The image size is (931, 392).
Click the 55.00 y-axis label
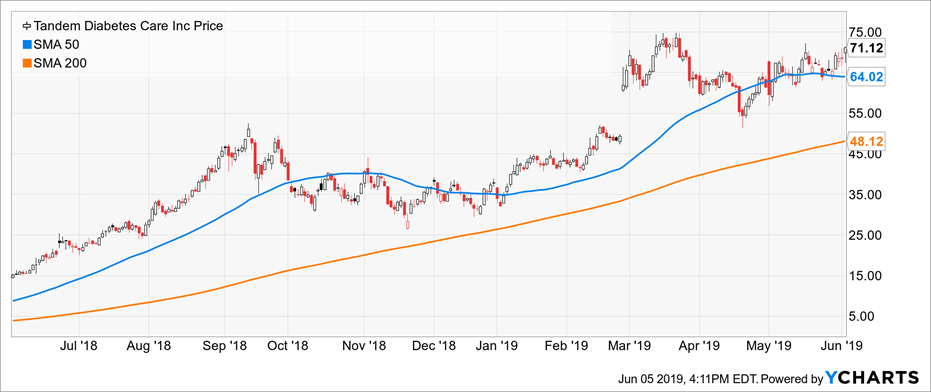(x=865, y=113)
